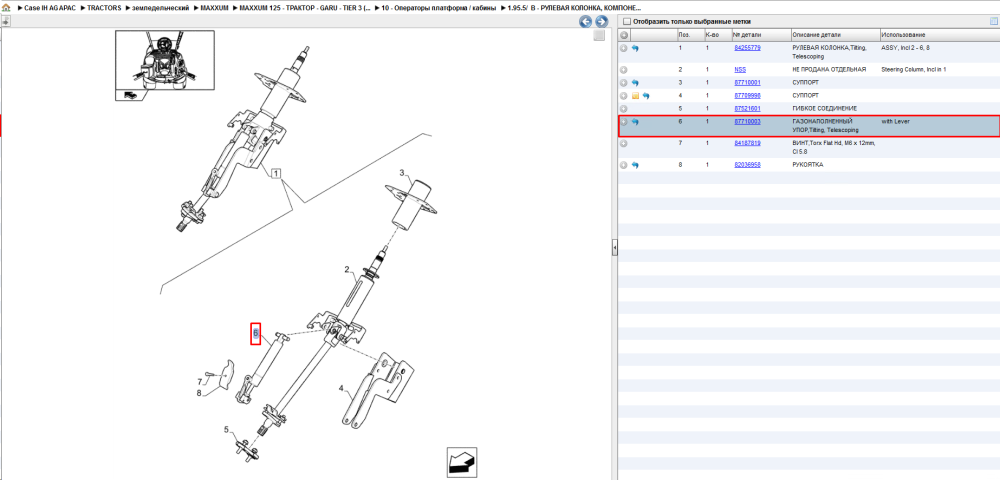Screen dimensions: 1000x480
Task: Open part number link 87710003
Action: pos(747,121)
